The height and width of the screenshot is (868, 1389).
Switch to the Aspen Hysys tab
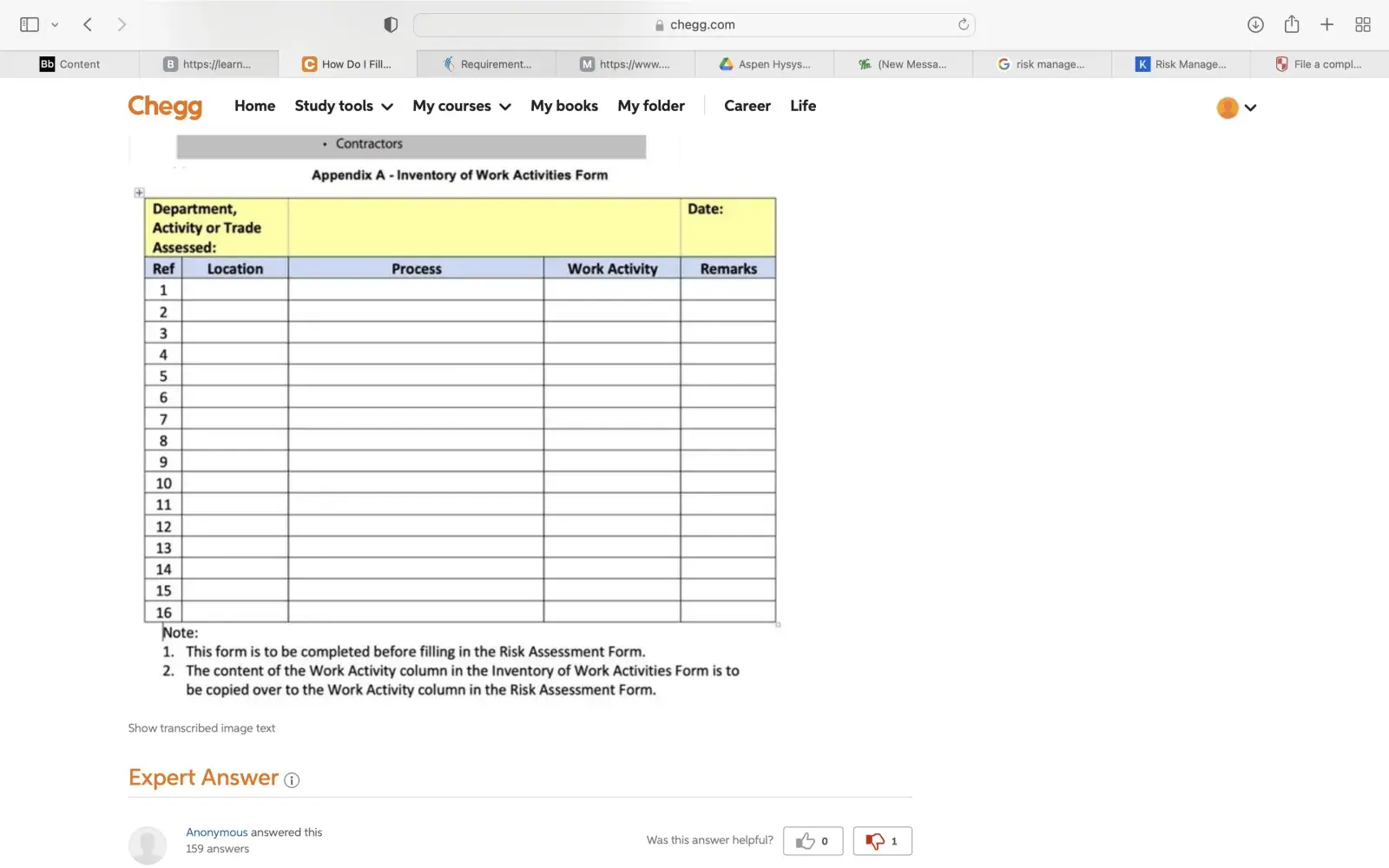pos(765,64)
